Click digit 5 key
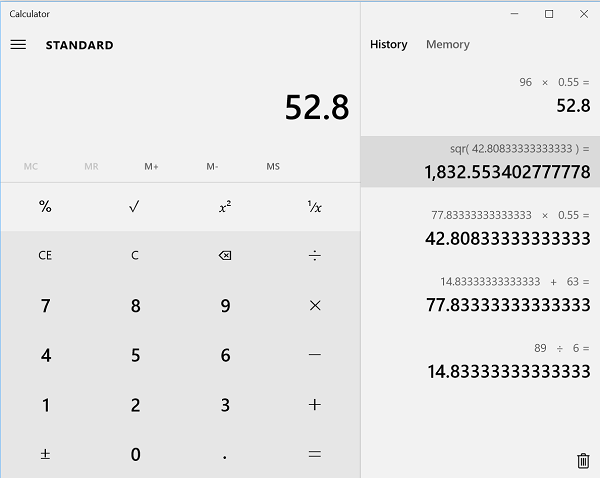600x478 pixels. click(135, 355)
